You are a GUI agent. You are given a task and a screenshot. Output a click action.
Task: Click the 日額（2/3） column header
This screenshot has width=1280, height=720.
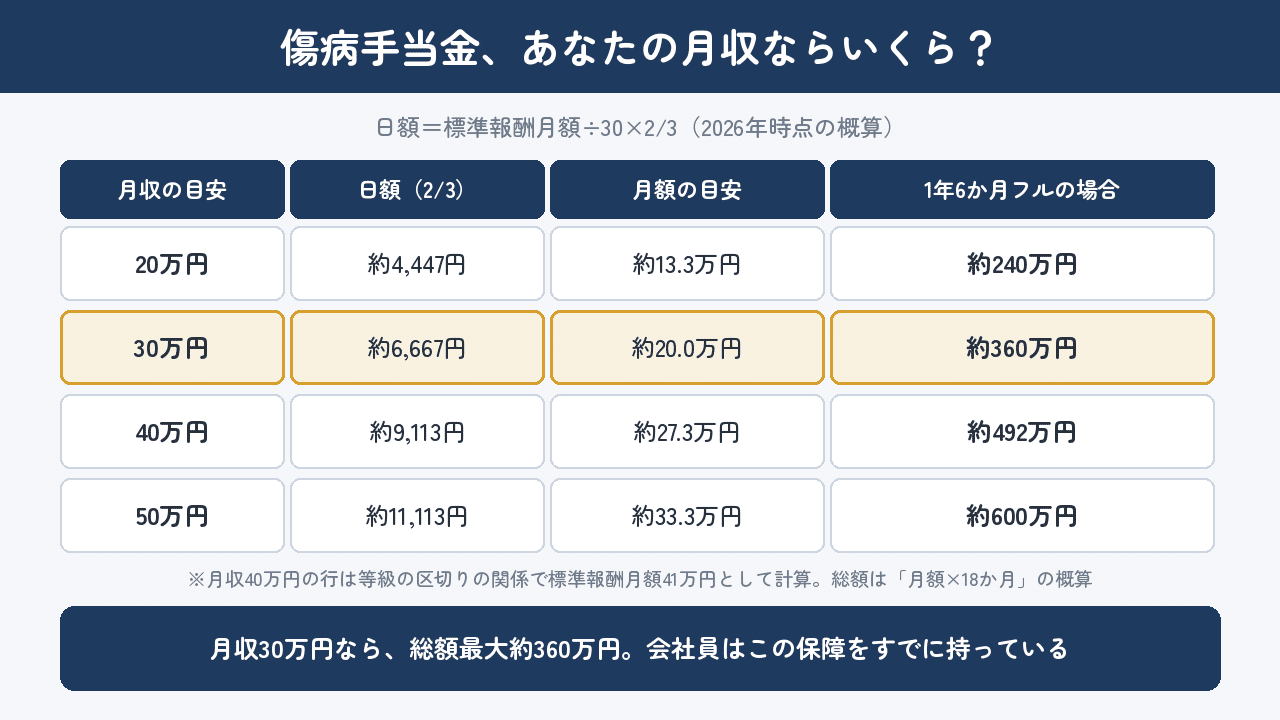click(417, 190)
